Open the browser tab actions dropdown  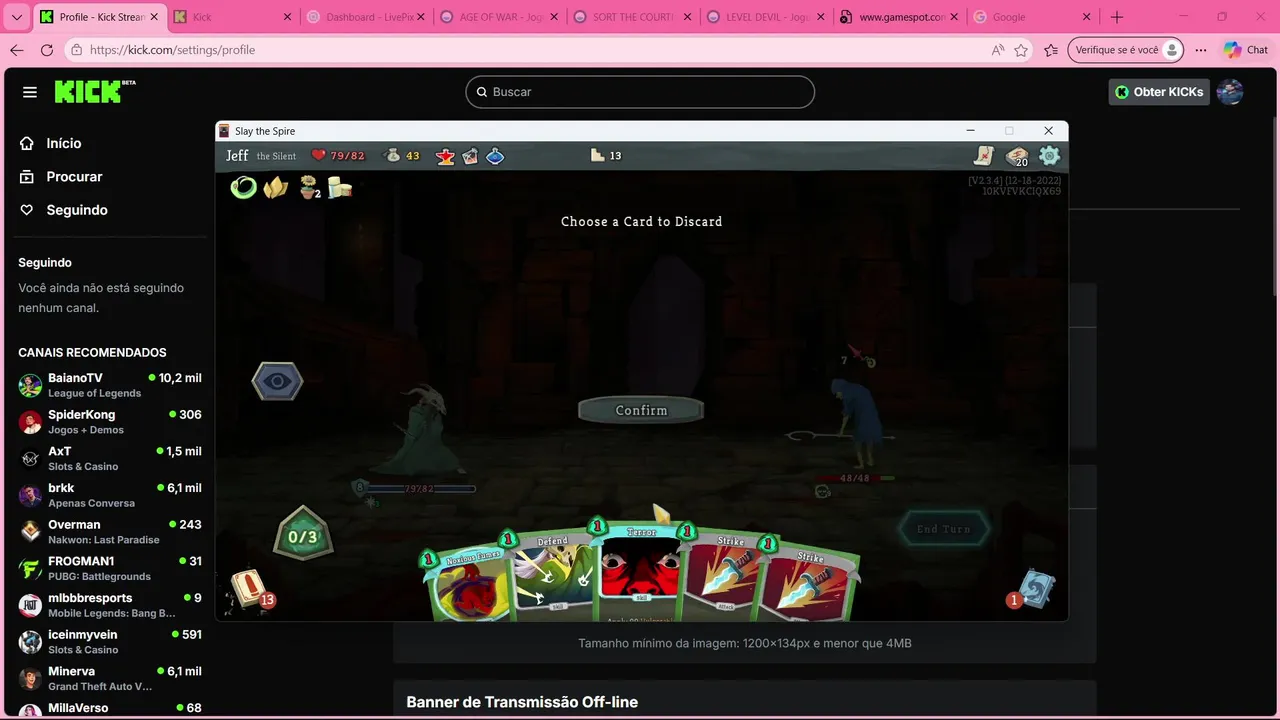click(16, 17)
